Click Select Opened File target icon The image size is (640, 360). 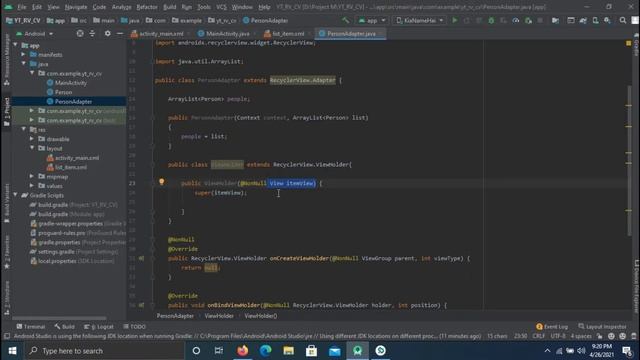[x=80, y=33]
